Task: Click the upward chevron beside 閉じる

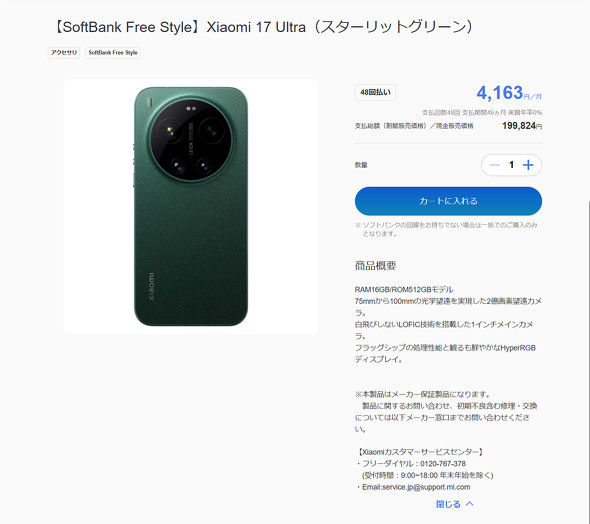Action: pyautogui.click(x=470, y=503)
